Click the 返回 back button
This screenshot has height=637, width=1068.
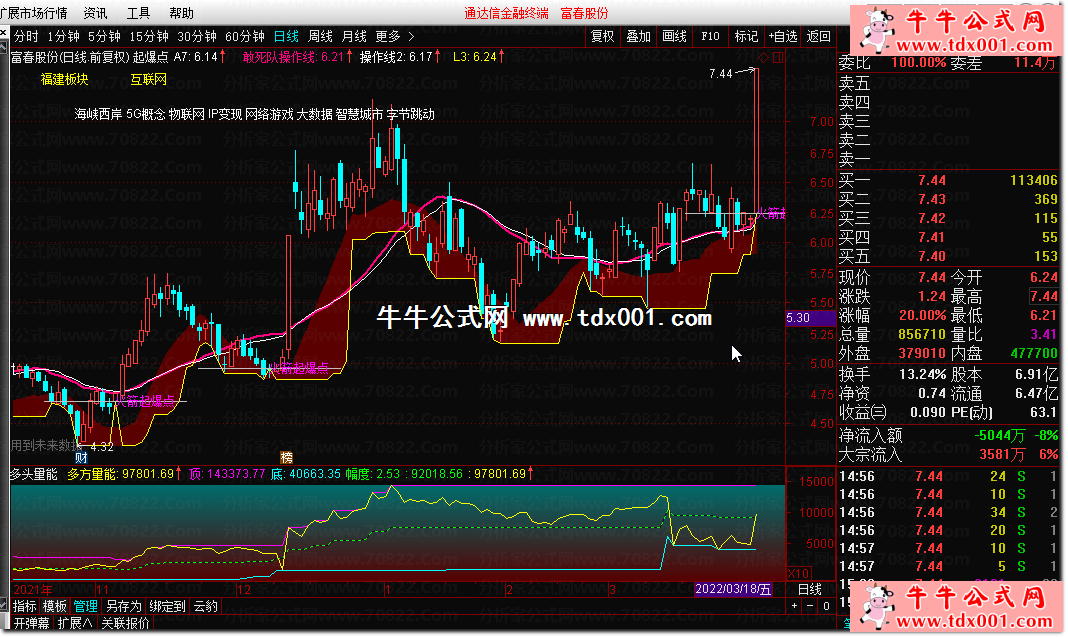[x=818, y=36]
